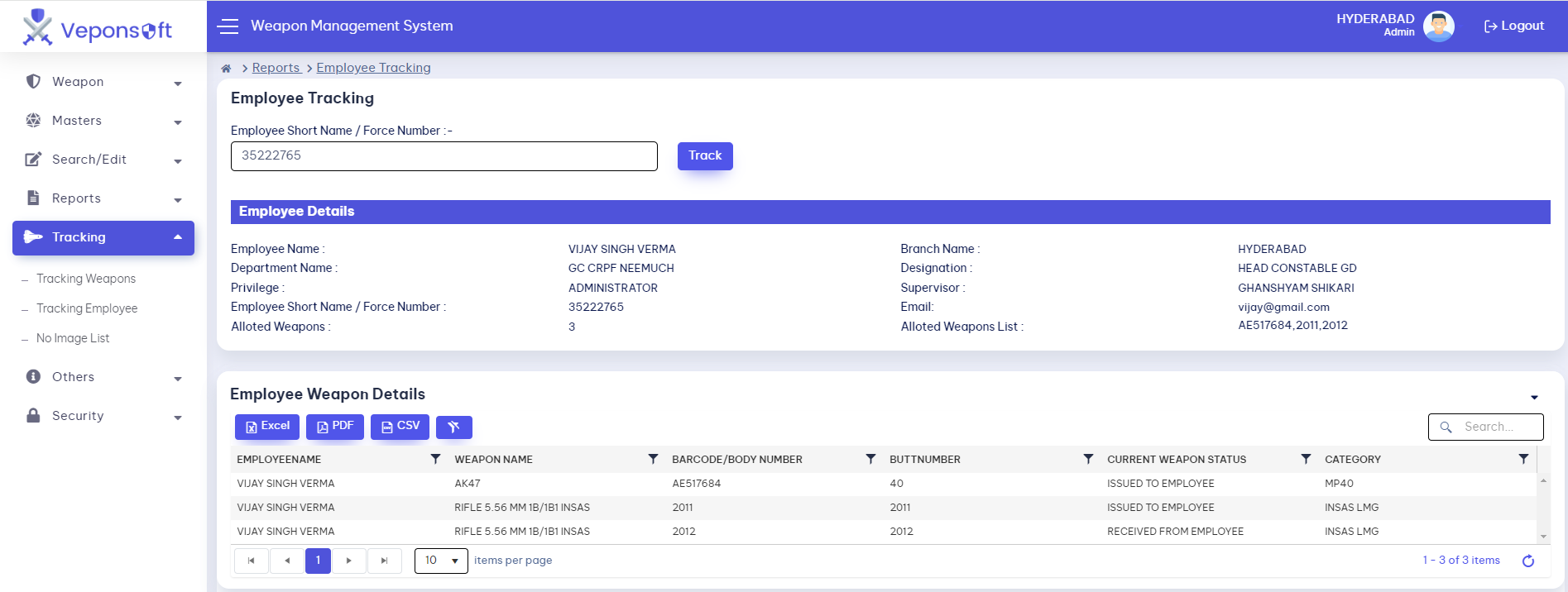Image resolution: width=1568 pixels, height=592 pixels.
Task: Go to first page in pager
Action: click(x=252, y=561)
